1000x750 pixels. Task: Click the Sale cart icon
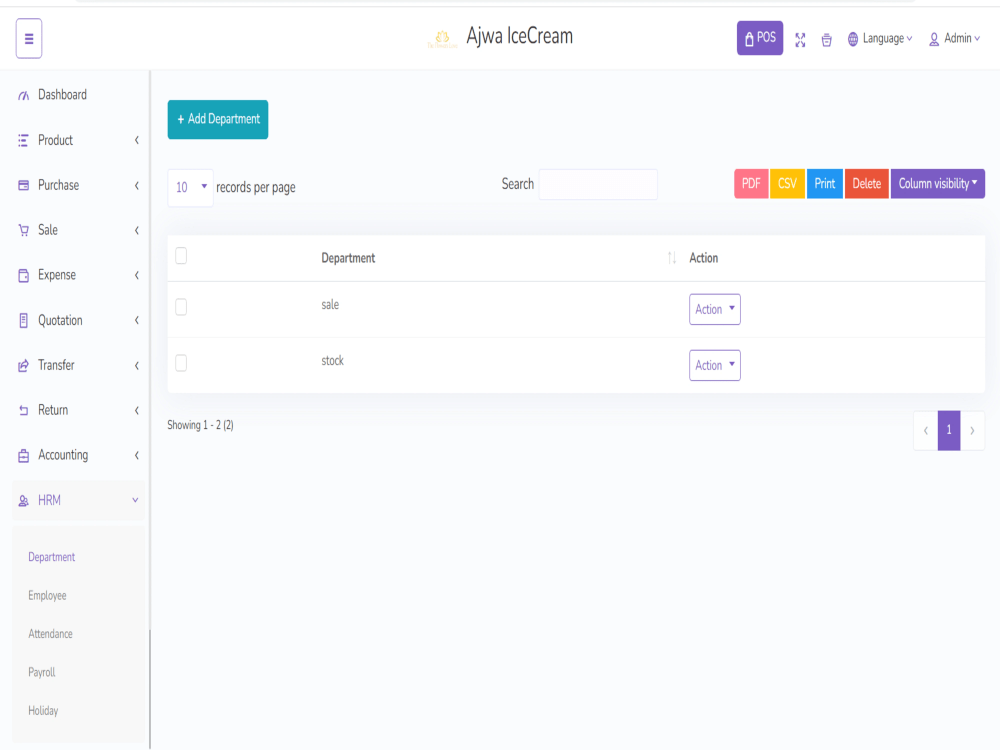[x=24, y=230]
